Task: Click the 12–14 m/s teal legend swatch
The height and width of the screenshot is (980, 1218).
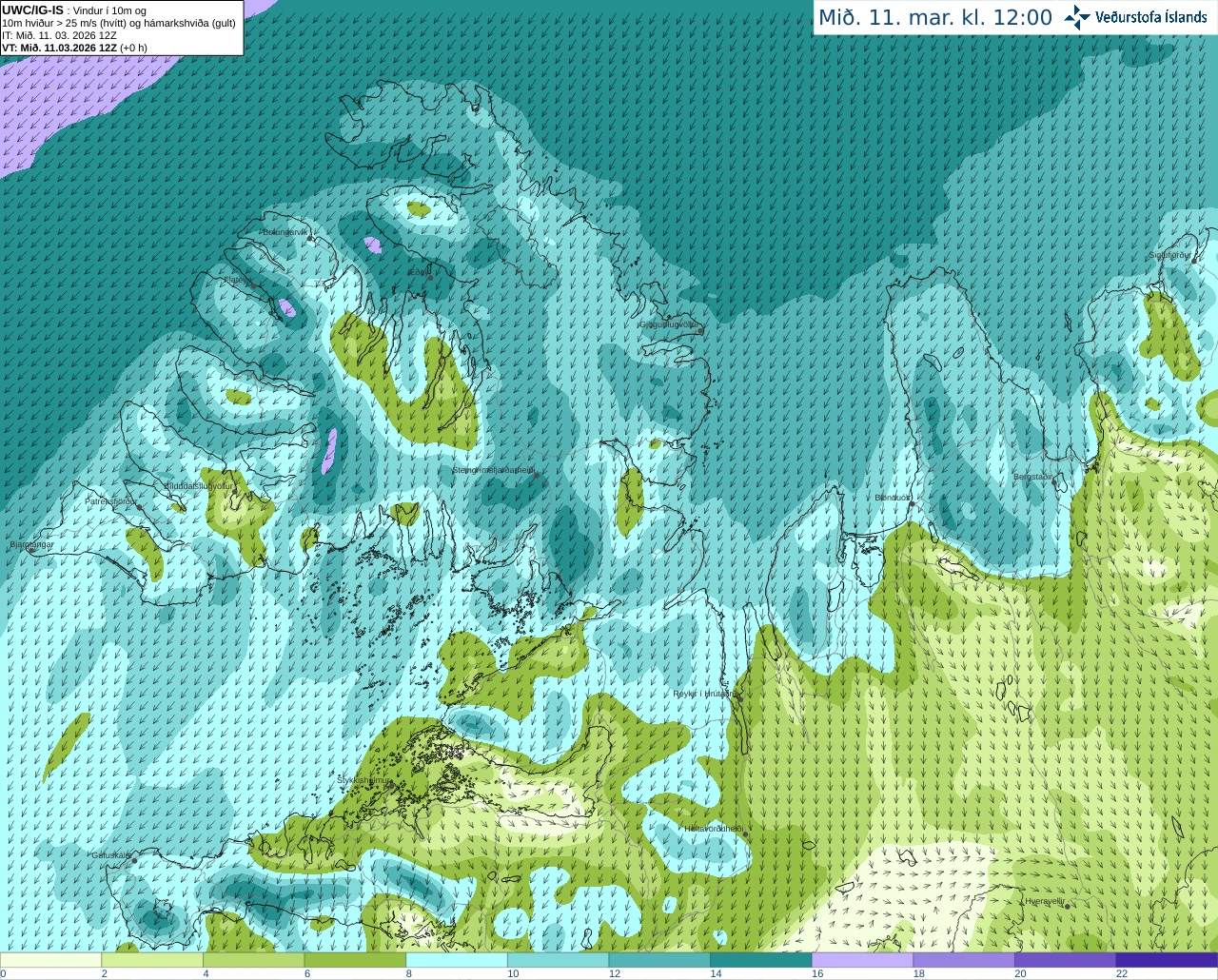Action: click(659, 960)
